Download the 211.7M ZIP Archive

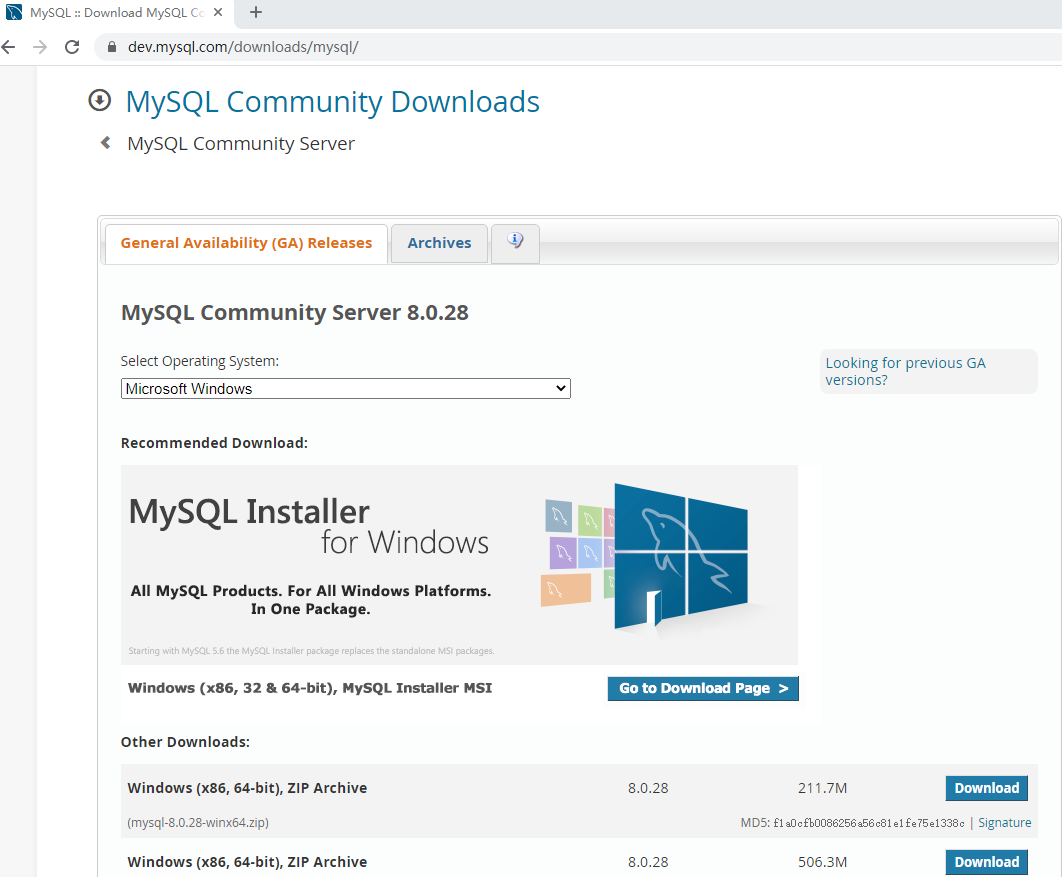(x=987, y=788)
